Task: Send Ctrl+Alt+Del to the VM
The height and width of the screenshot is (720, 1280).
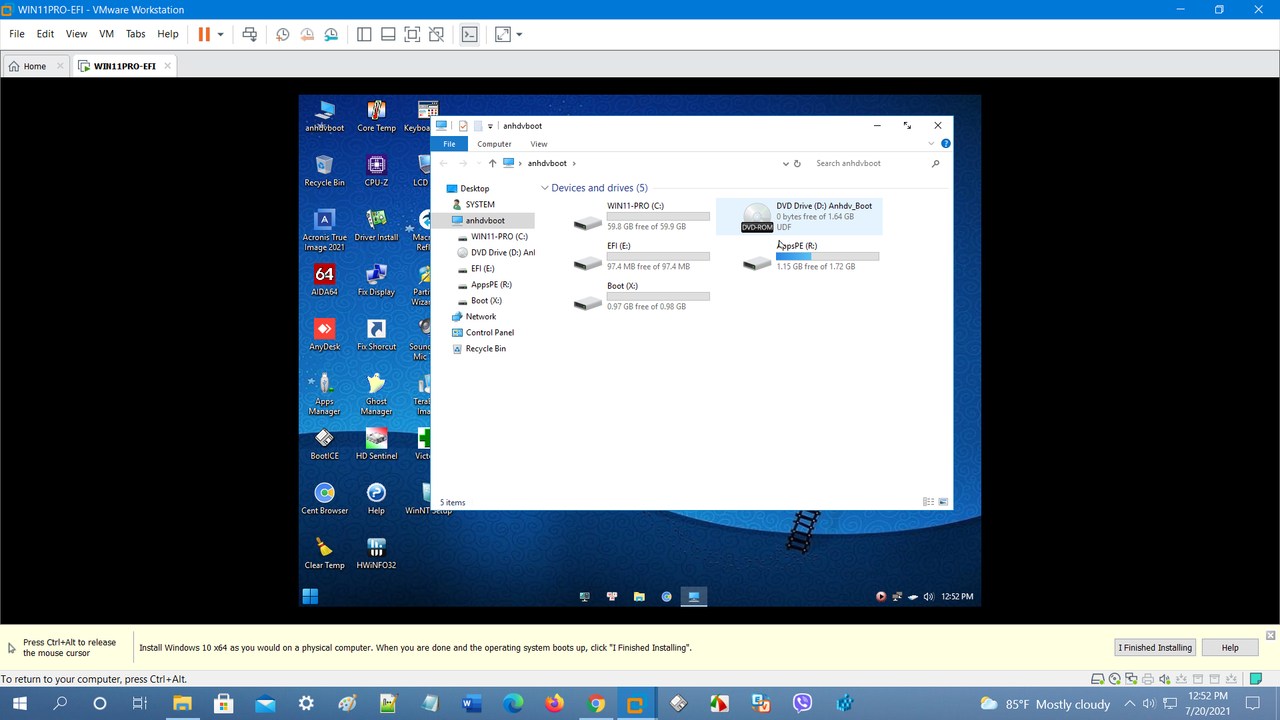Action: (x=250, y=34)
